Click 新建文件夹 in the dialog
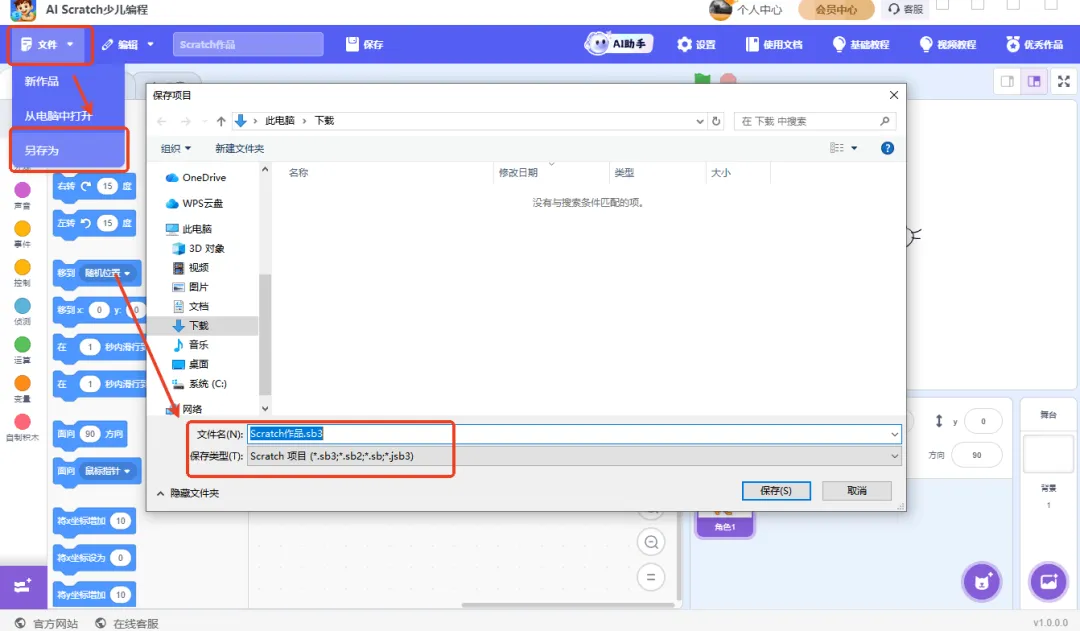Viewport: 1080px width, 631px height. 239,148
